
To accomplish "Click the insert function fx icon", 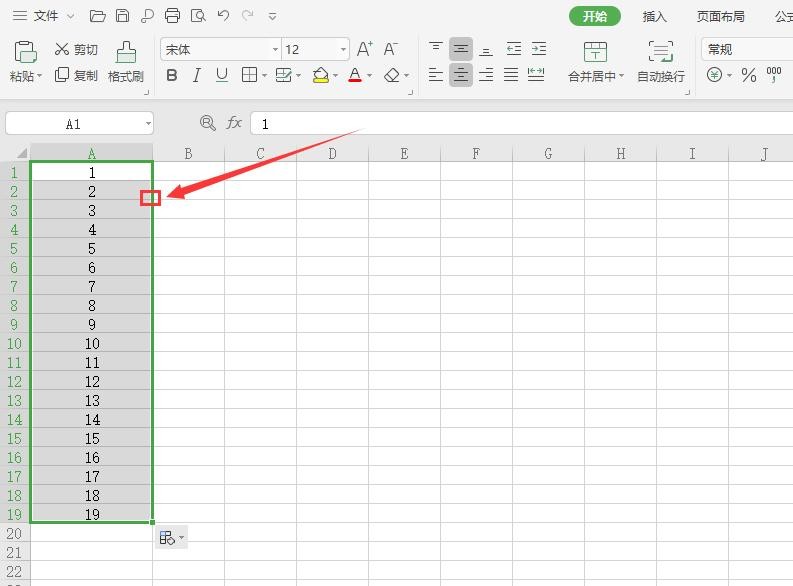I will pyautogui.click(x=234, y=123).
